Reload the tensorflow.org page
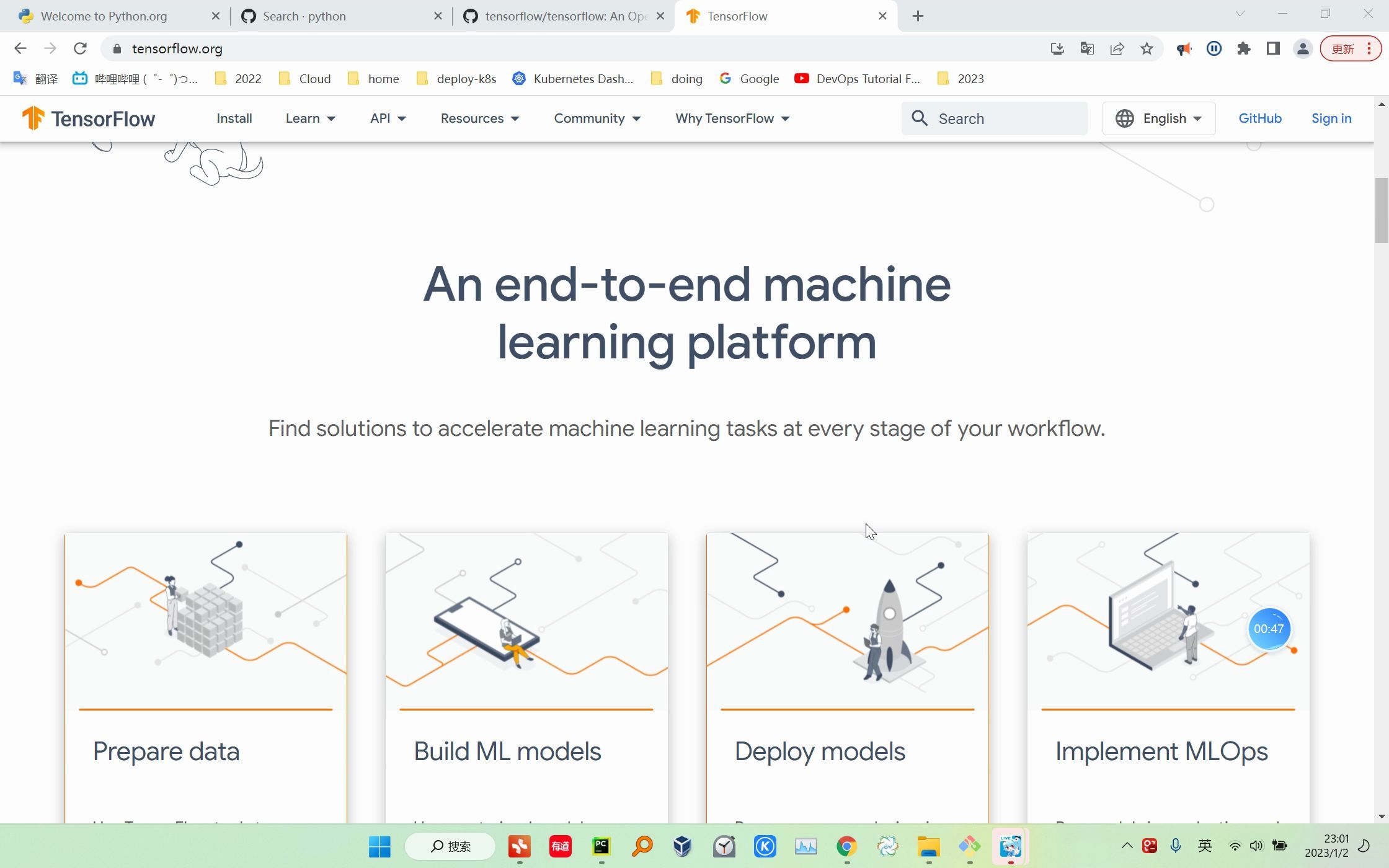 pyautogui.click(x=80, y=48)
